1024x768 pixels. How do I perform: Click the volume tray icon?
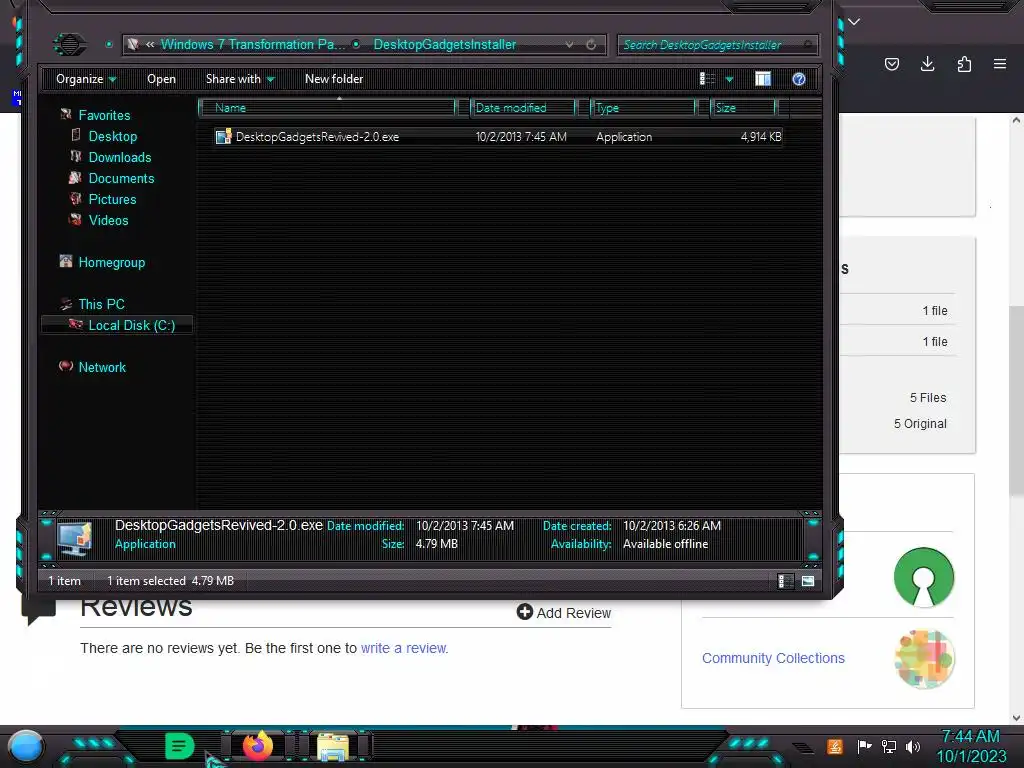click(913, 746)
